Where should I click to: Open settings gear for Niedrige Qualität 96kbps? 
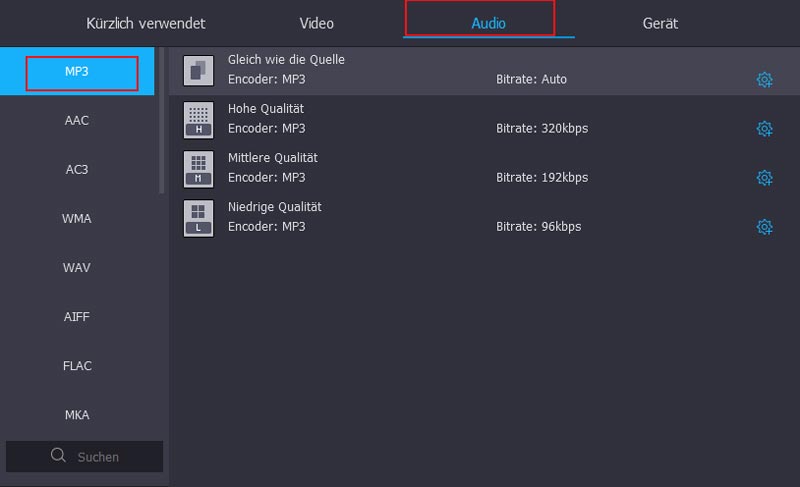tap(765, 226)
